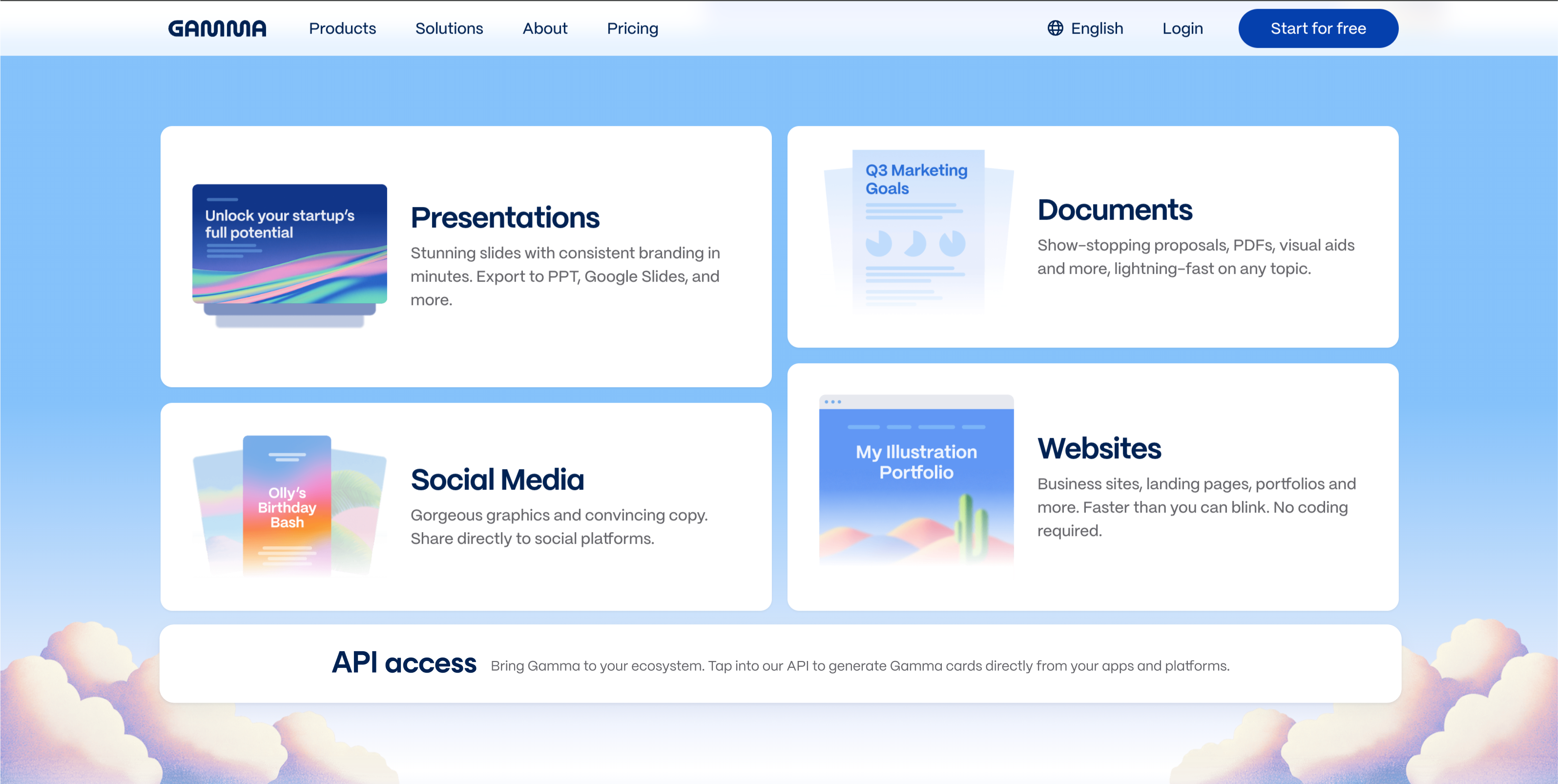Viewport: 1558px width, 784px height.
Task: Select the Social Media card
Action: pos(466,506)
